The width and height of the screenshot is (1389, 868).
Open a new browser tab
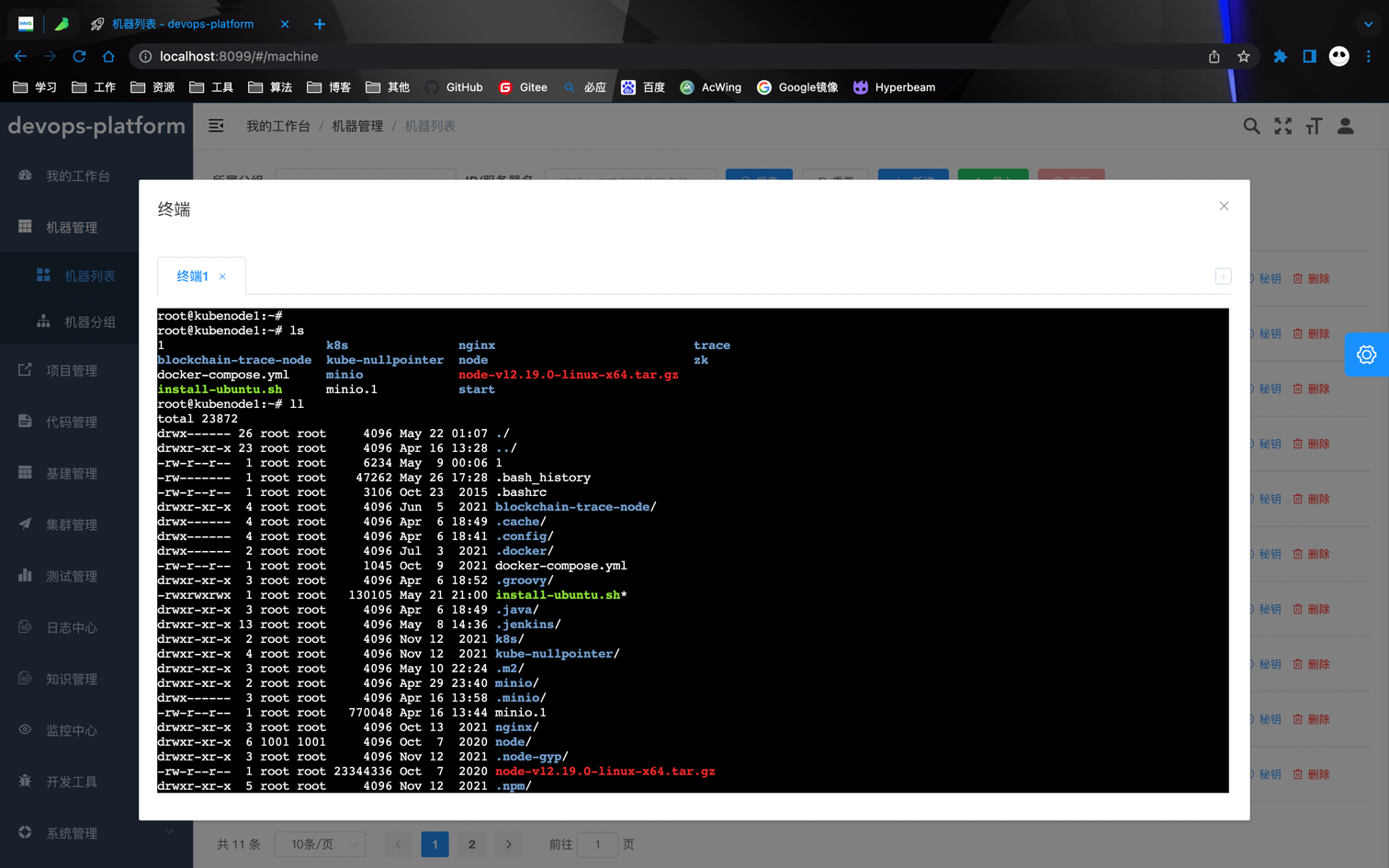coord(319,24)
